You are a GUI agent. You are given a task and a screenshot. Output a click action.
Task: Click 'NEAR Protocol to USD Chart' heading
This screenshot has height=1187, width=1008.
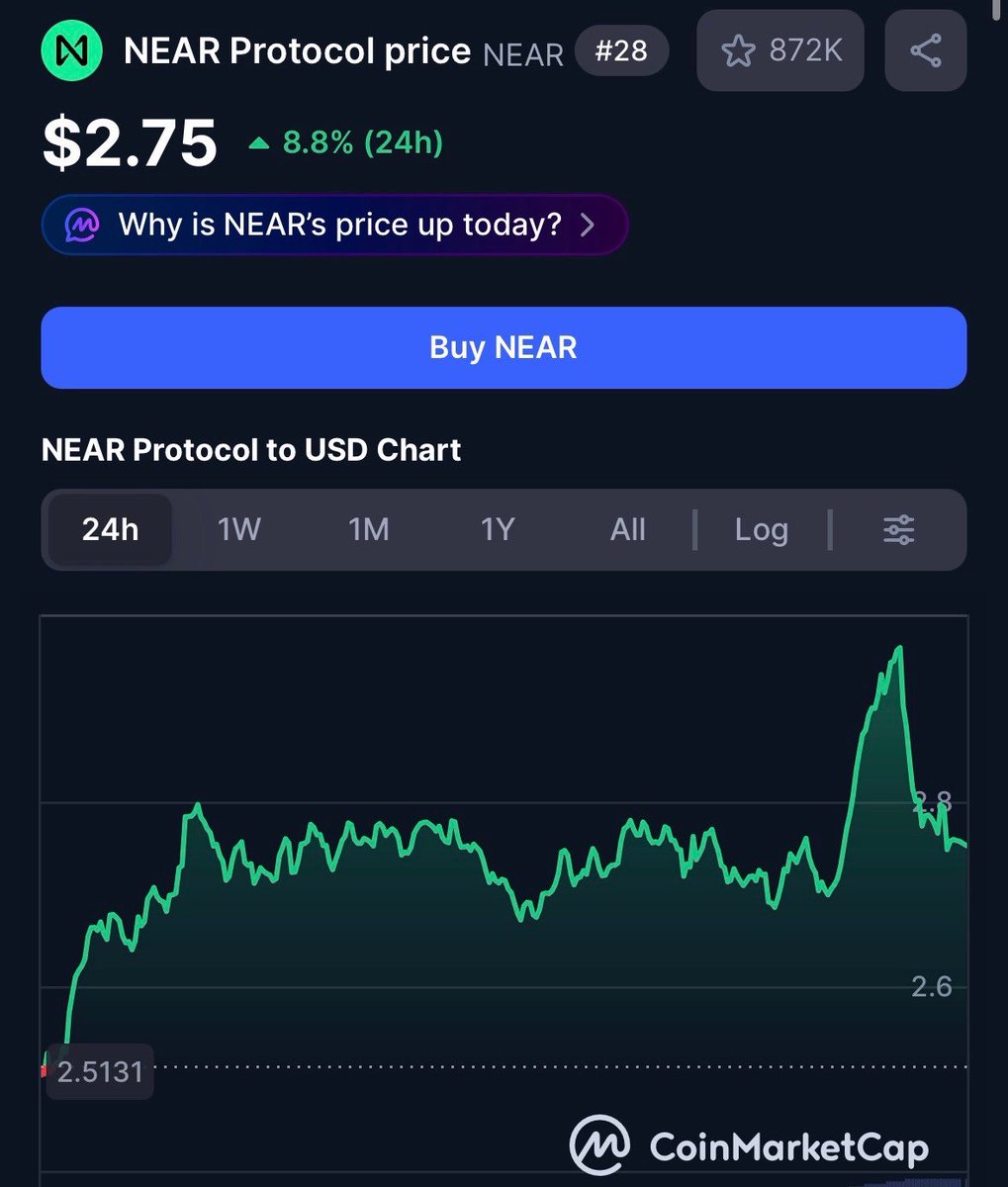[x=251, y=450]
